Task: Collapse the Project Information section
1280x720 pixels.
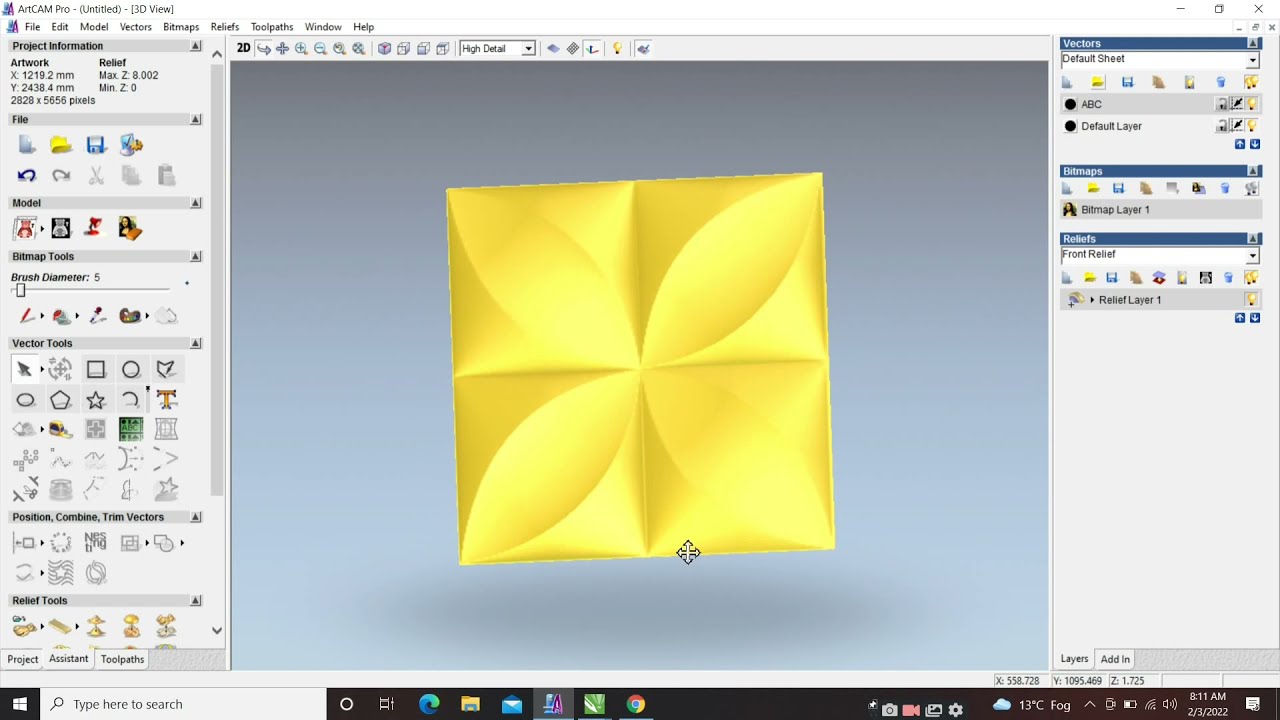Action: [x=195, y=46]
